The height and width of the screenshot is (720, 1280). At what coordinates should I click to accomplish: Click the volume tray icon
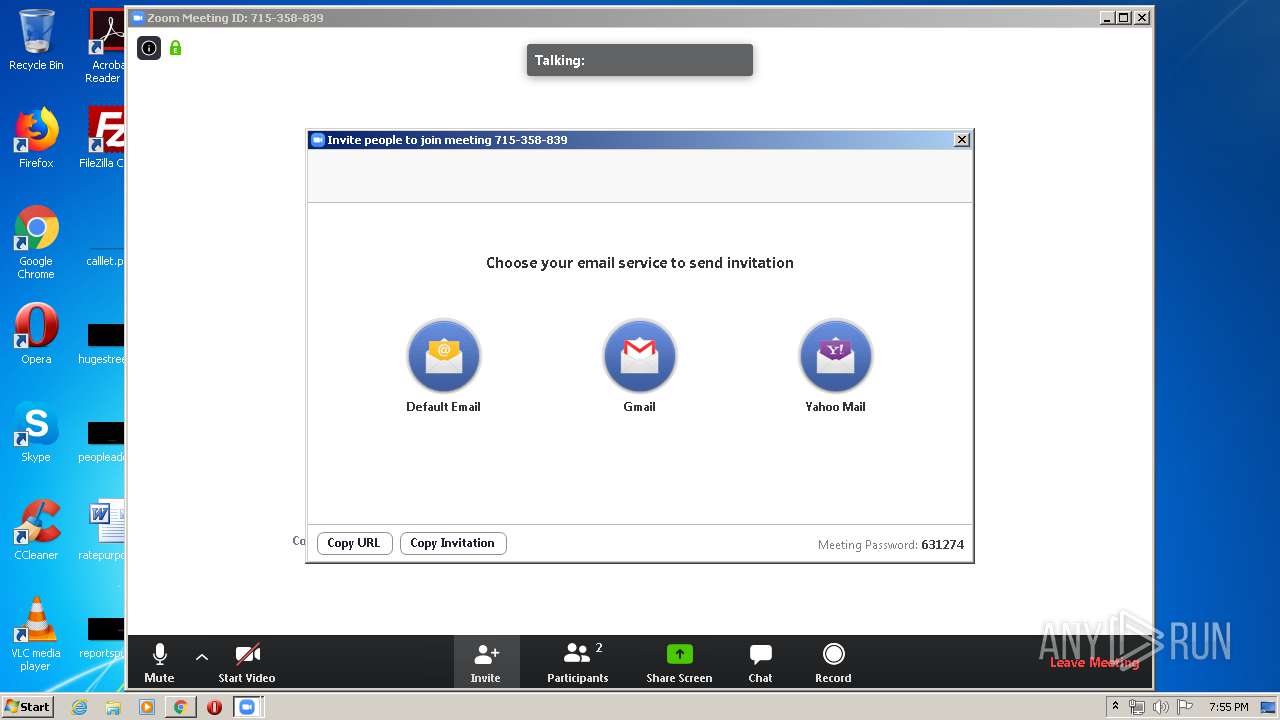coord(1160,707)
